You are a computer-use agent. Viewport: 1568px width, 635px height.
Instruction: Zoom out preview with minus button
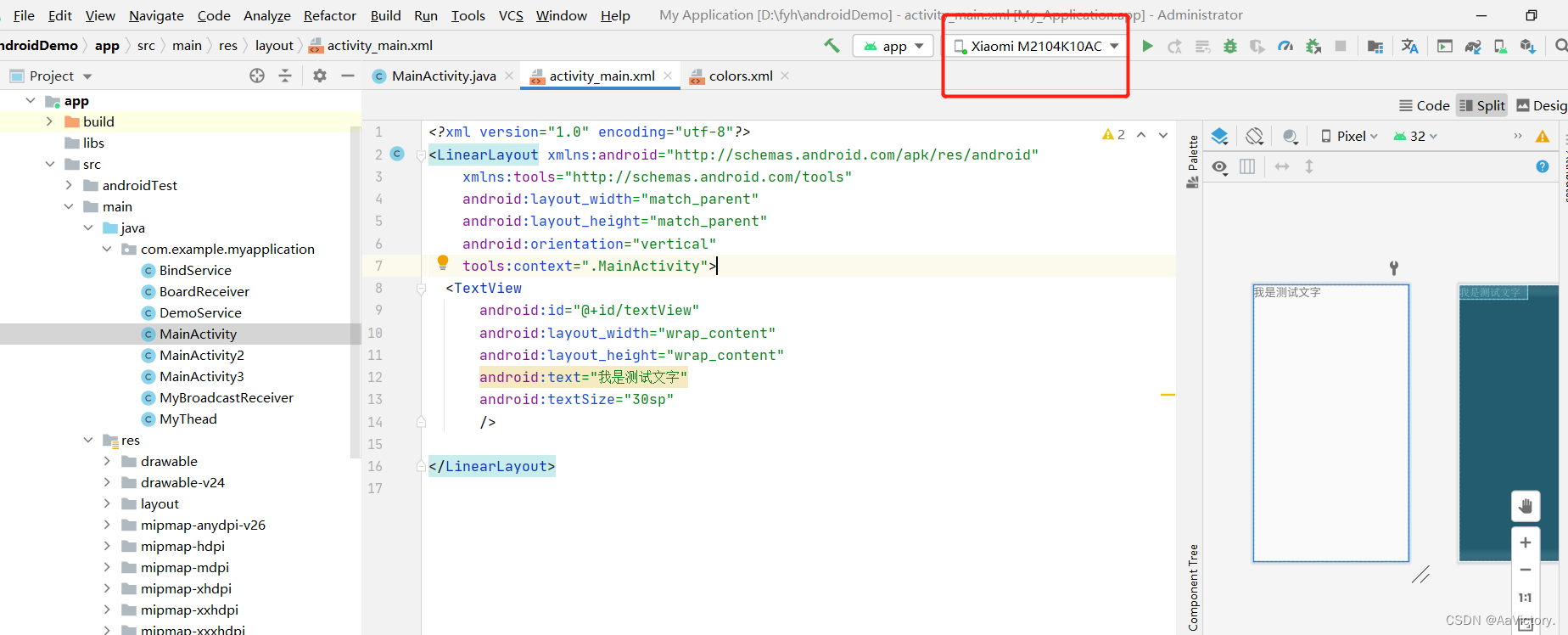pyautogui.click(x=1526, y=570)
